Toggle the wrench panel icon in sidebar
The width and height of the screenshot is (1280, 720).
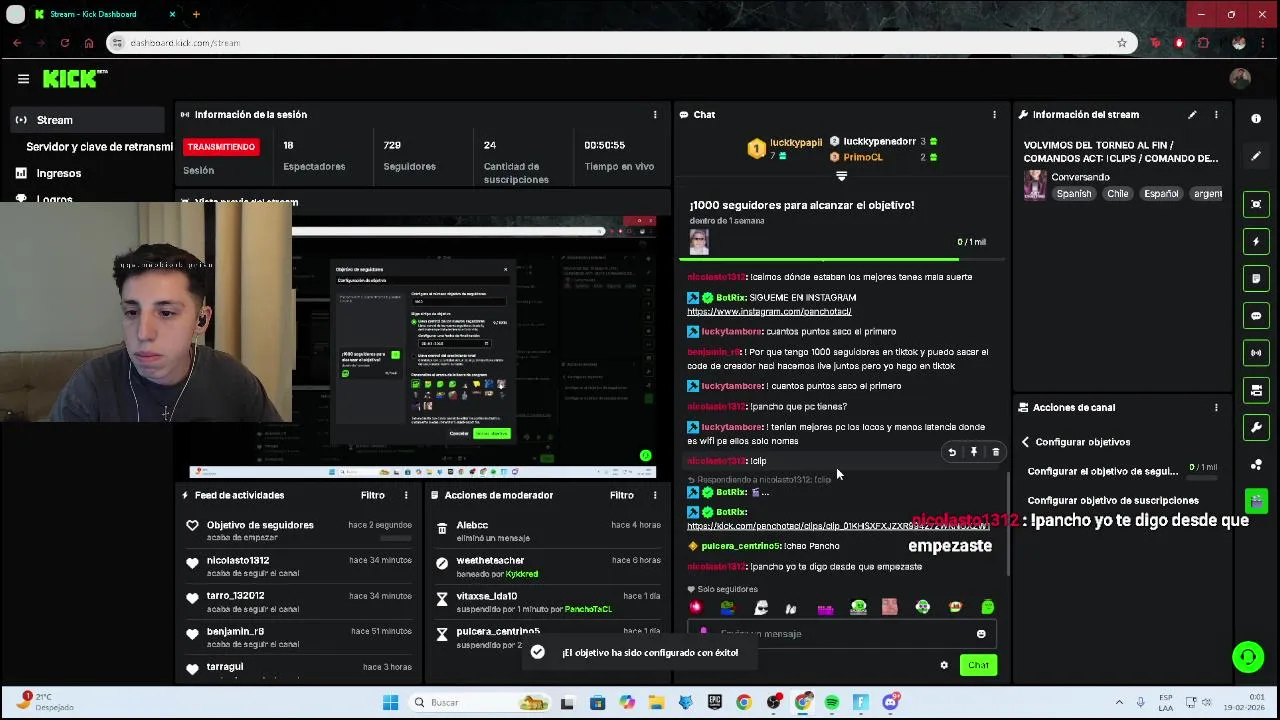click(x=1256, y=427)
